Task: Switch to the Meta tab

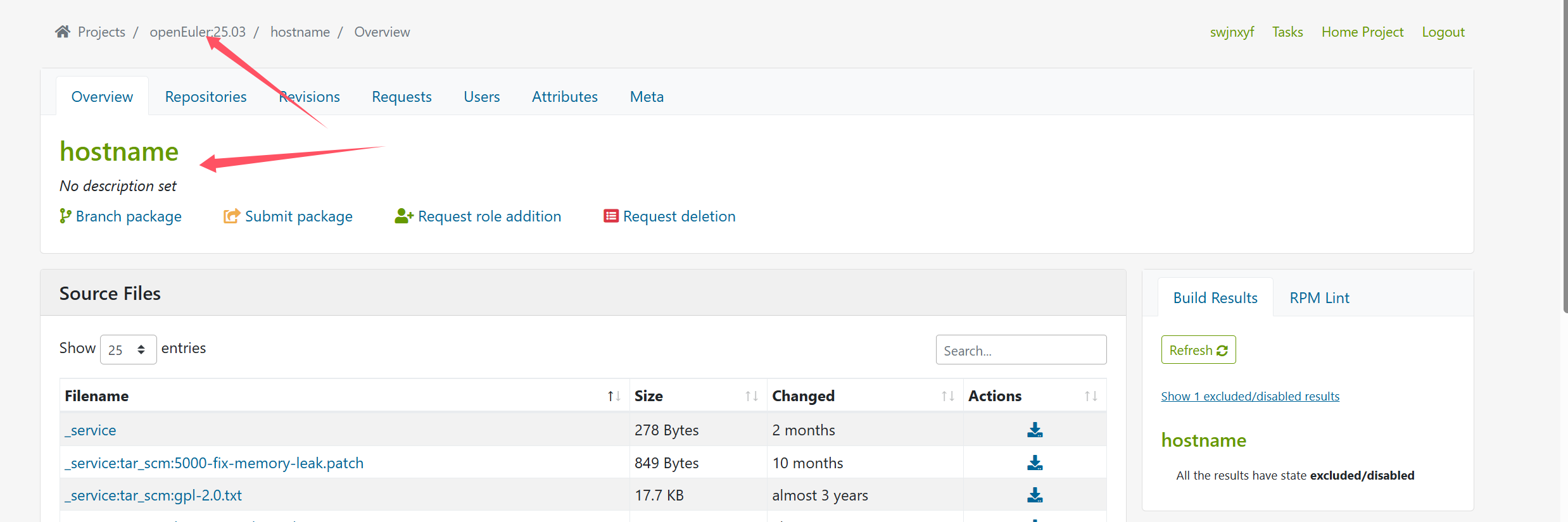Action: pyautogui.click(x=647, y=97)
